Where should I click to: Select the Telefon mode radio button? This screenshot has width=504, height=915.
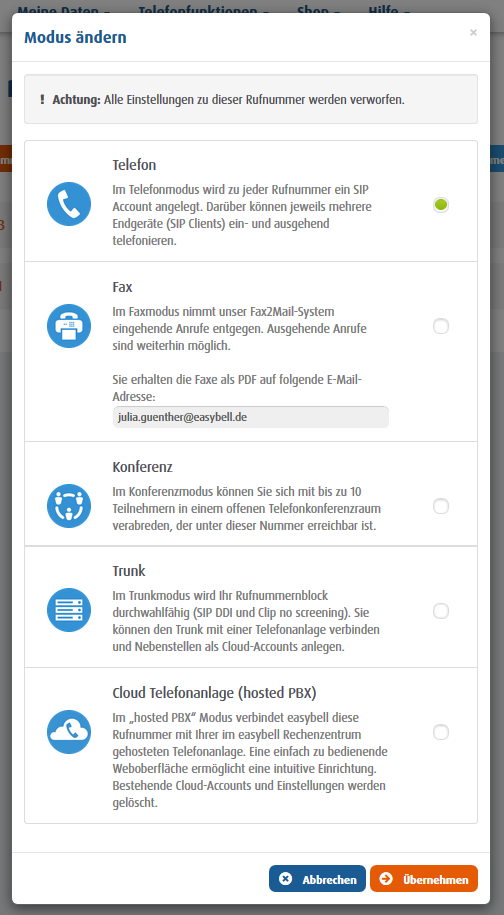point(441,205)
